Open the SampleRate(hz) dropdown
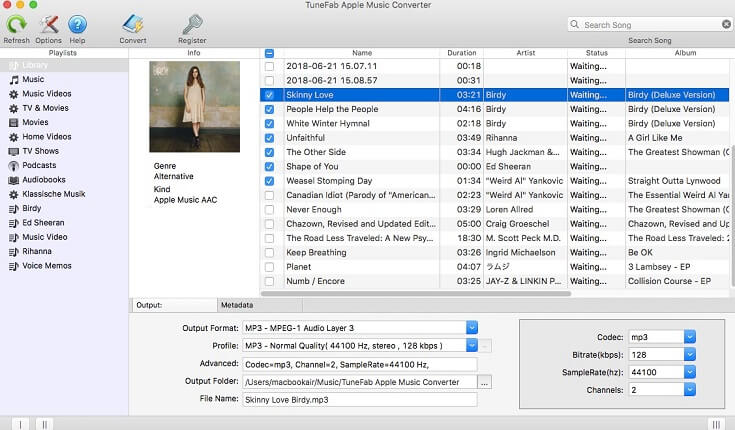Image resolution: width=735 pixels, height=430 pixels. click(690, 372)
